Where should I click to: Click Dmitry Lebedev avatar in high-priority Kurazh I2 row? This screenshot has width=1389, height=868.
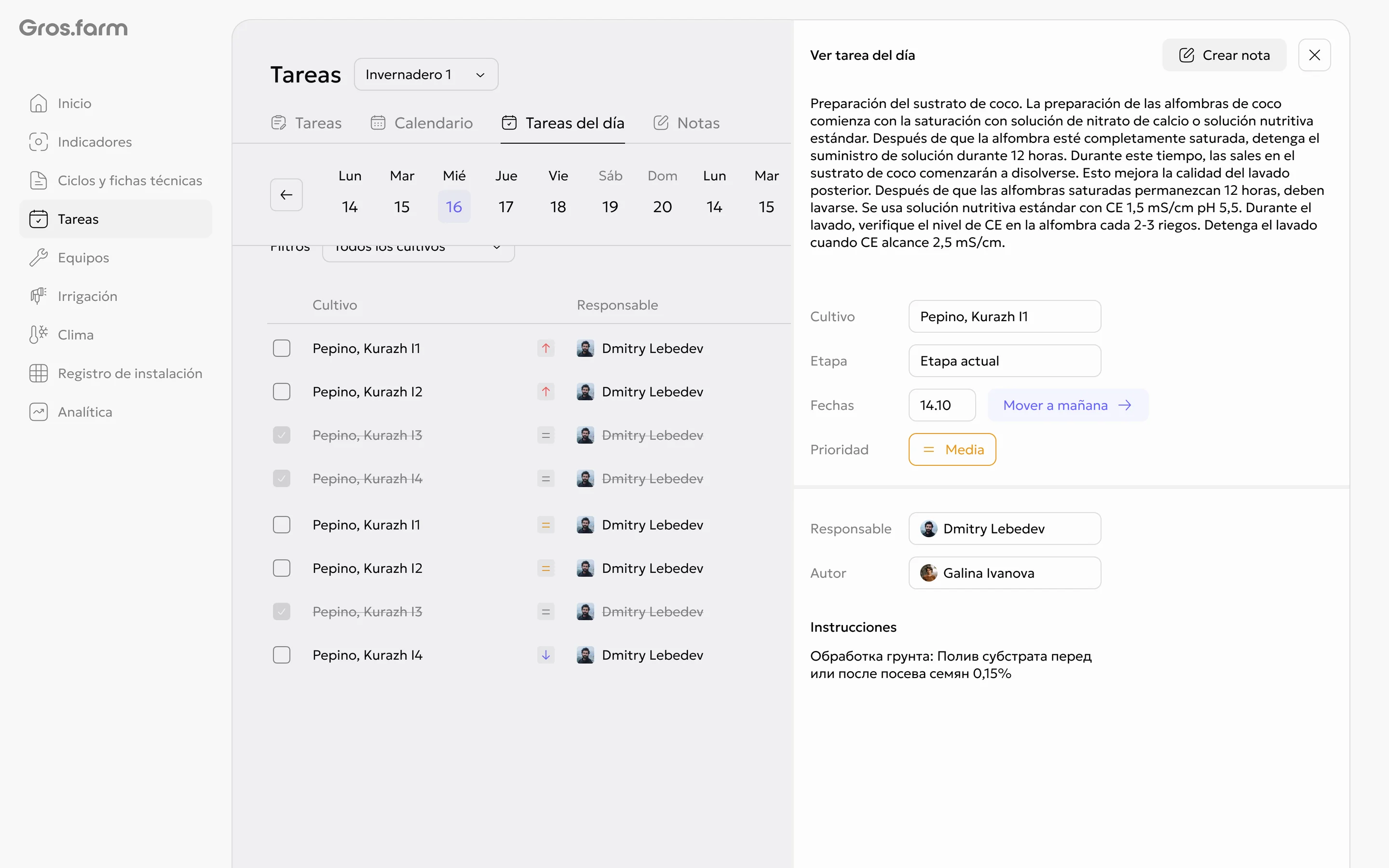point(586,392)
